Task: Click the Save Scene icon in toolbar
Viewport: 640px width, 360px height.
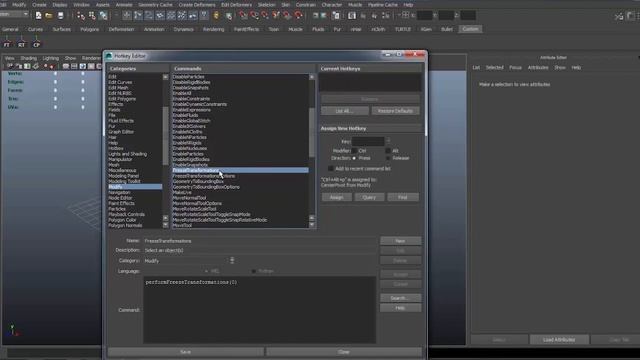Action: coord(60,16)
